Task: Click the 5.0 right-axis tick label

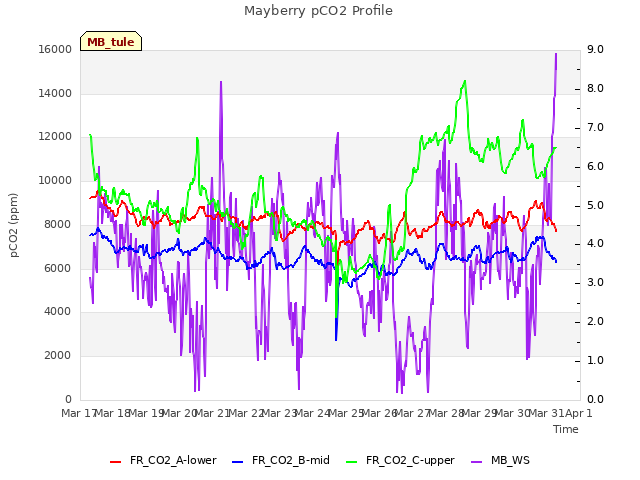Action: (x=595, y=205)
